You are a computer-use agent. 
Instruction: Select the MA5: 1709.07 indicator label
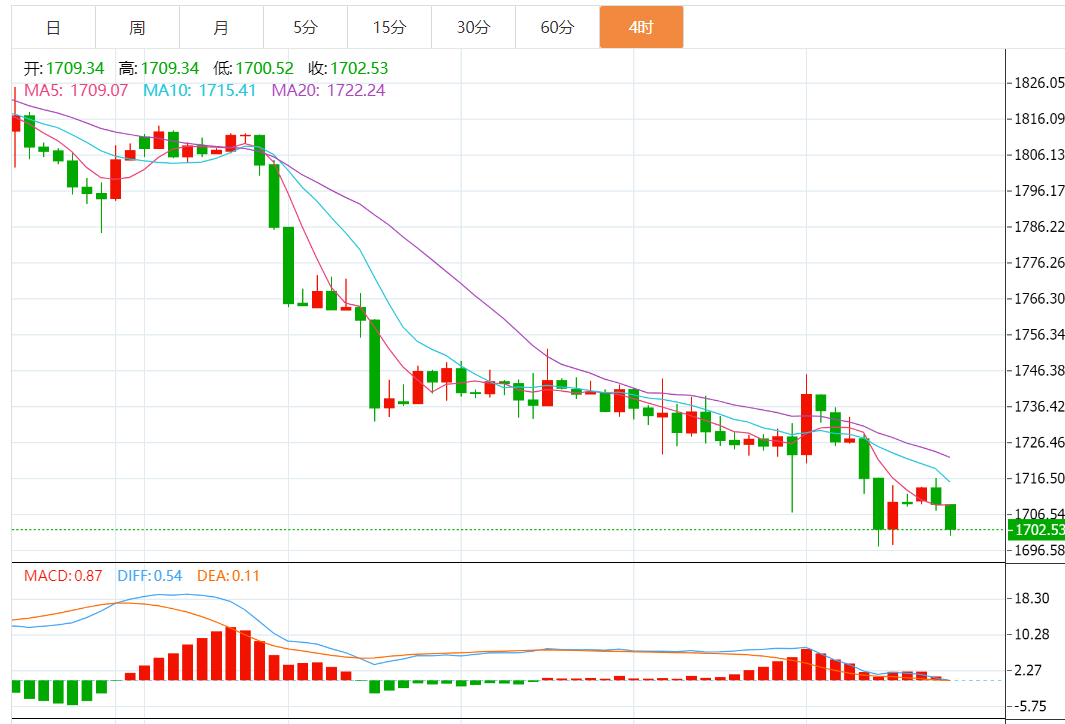76,90
